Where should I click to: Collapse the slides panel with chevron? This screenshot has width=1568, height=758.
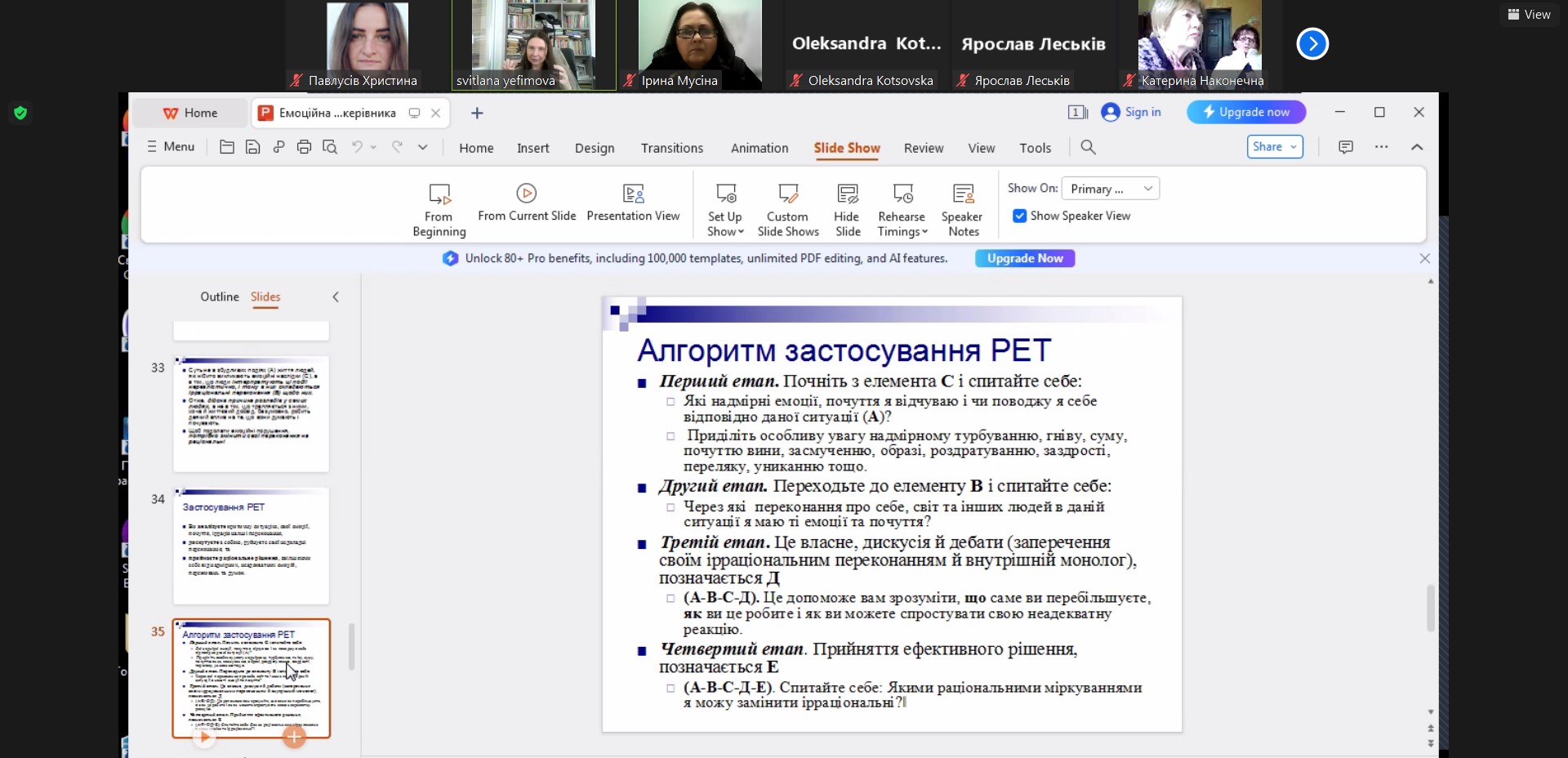click(x=336, y=297)
